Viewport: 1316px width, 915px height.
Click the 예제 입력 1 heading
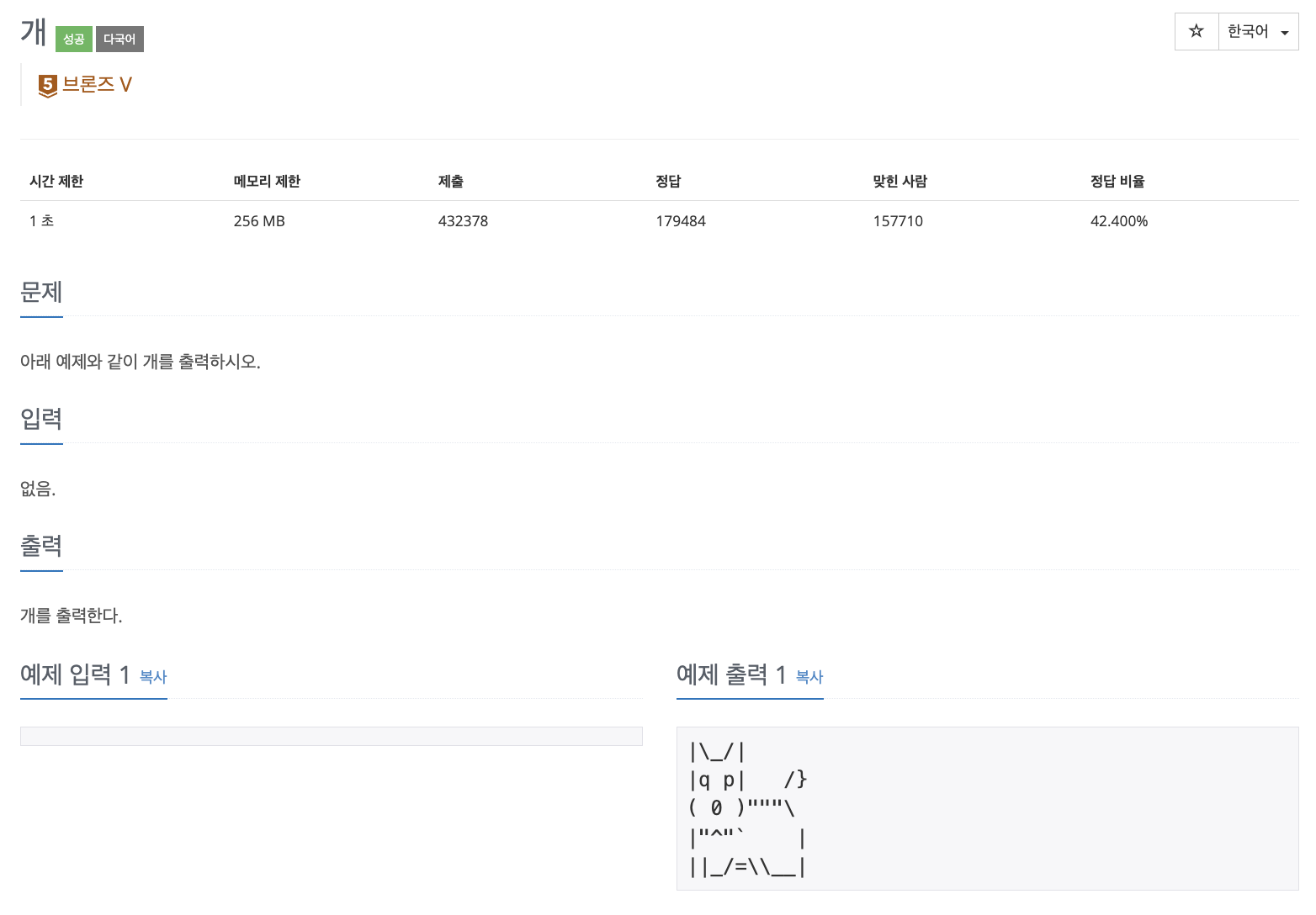[75, 674]
